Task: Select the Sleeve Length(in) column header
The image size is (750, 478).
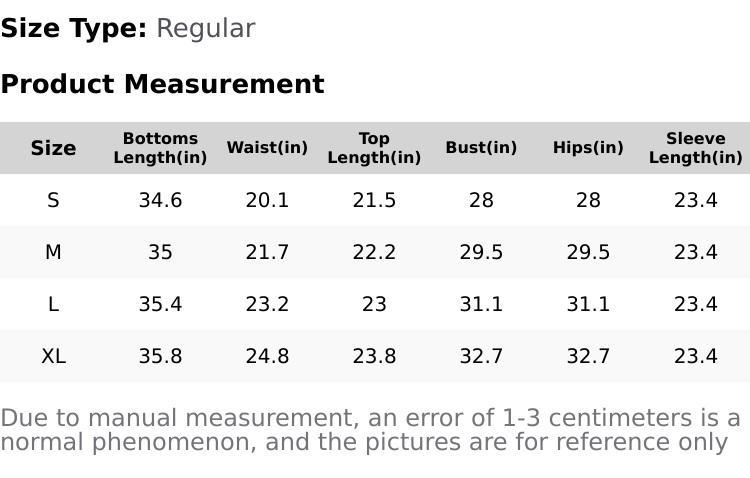Action: point(695,148)
